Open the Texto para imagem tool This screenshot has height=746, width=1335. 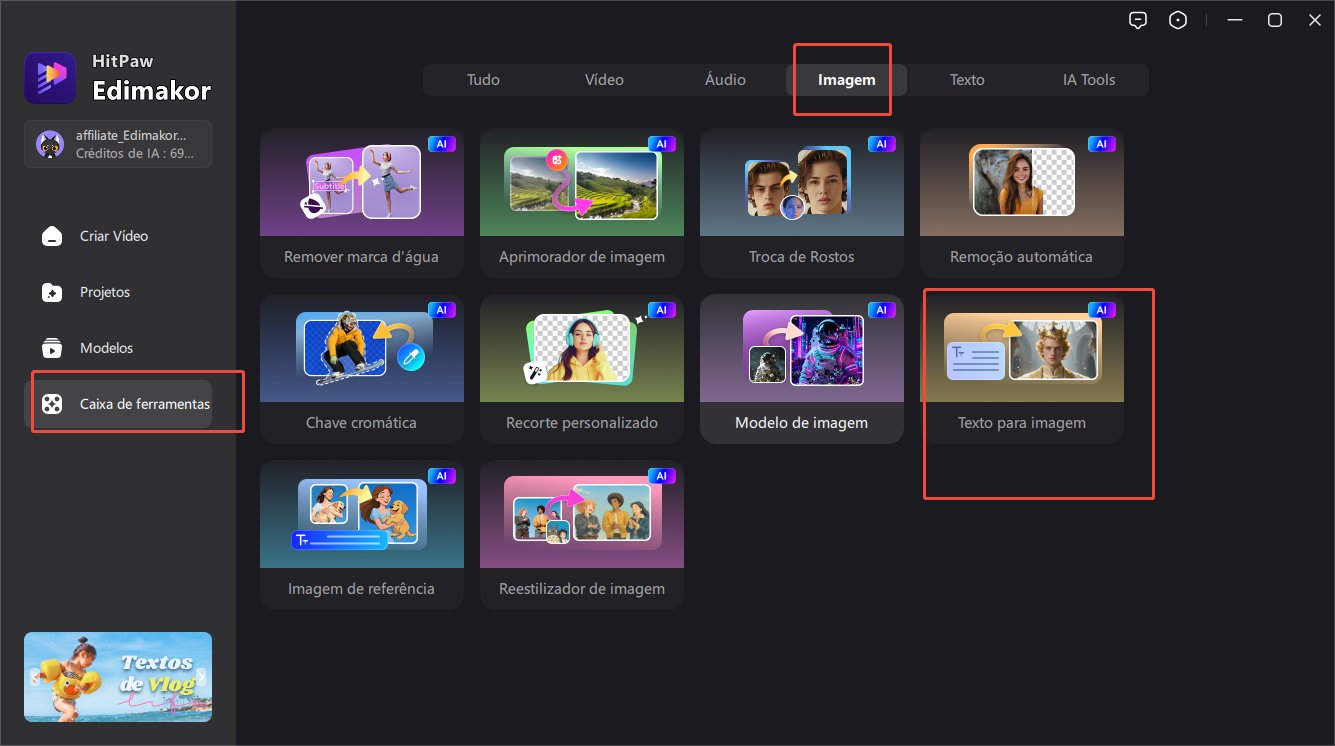point(1021,368)
